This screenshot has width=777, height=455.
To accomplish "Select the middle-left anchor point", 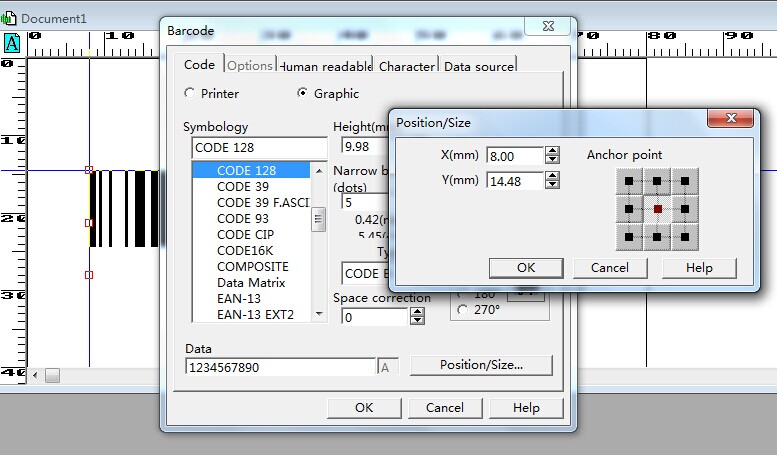I will click(x=629, y=209).
